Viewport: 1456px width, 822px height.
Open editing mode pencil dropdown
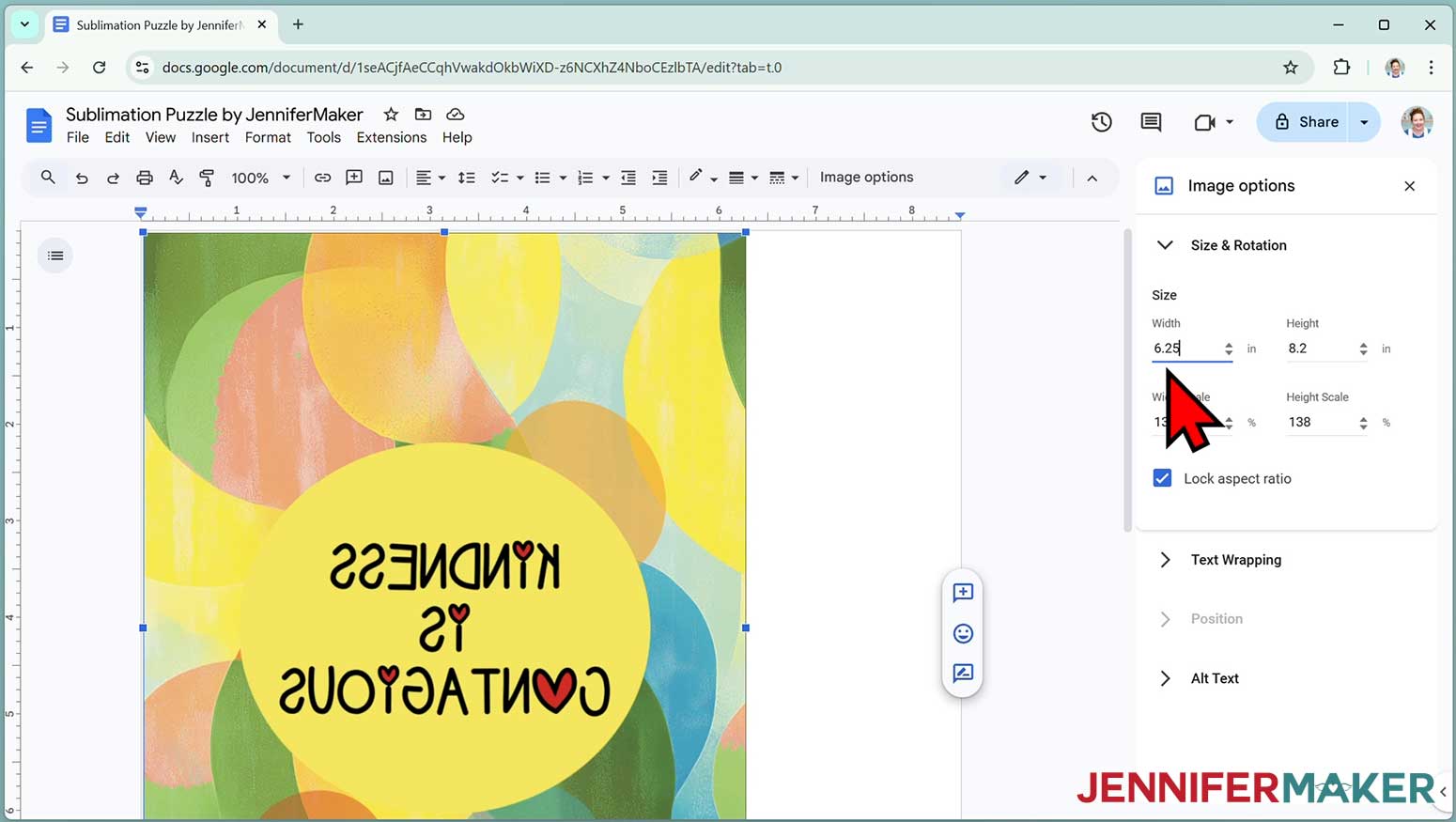1030,178
